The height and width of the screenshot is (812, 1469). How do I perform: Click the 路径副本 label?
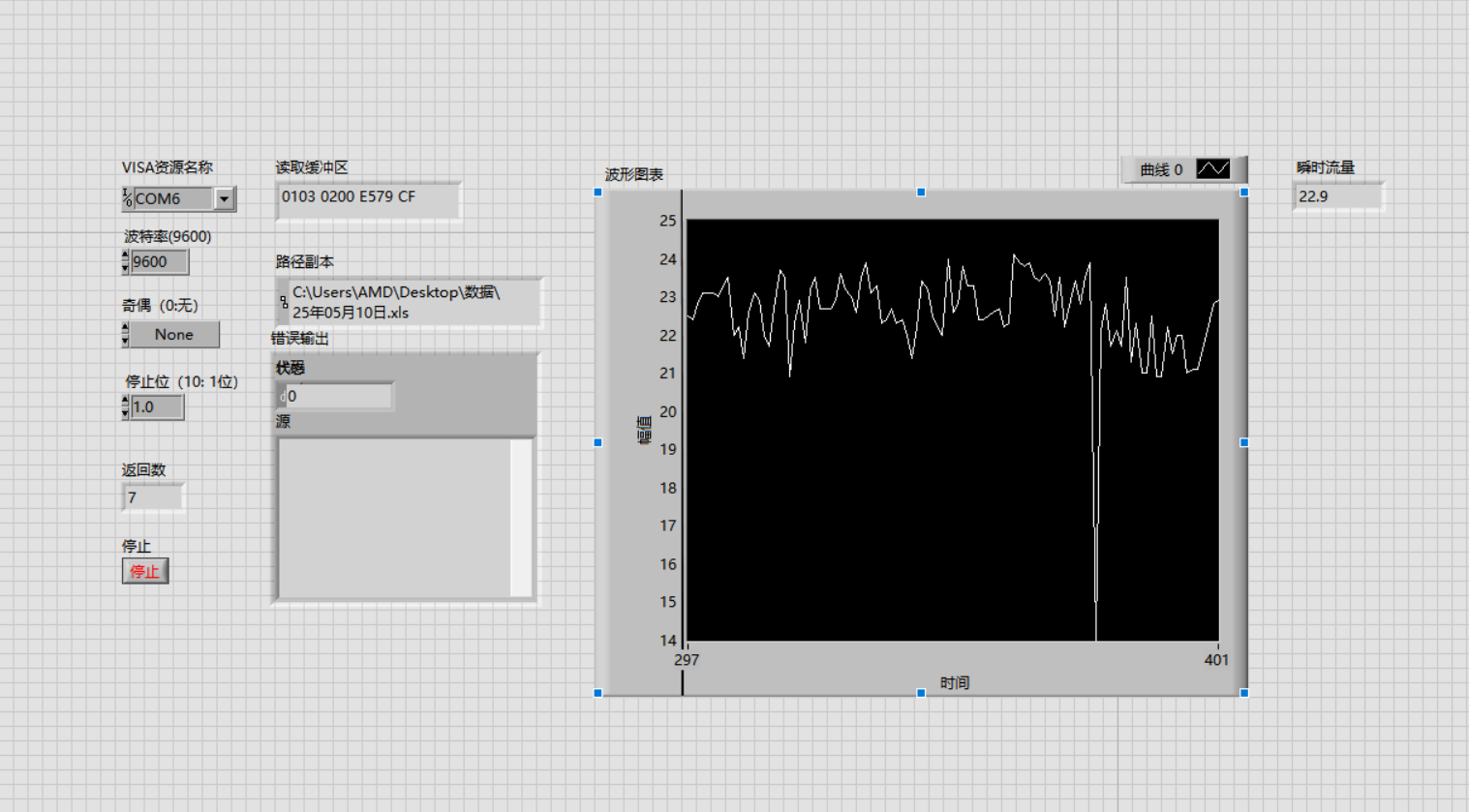305,261
